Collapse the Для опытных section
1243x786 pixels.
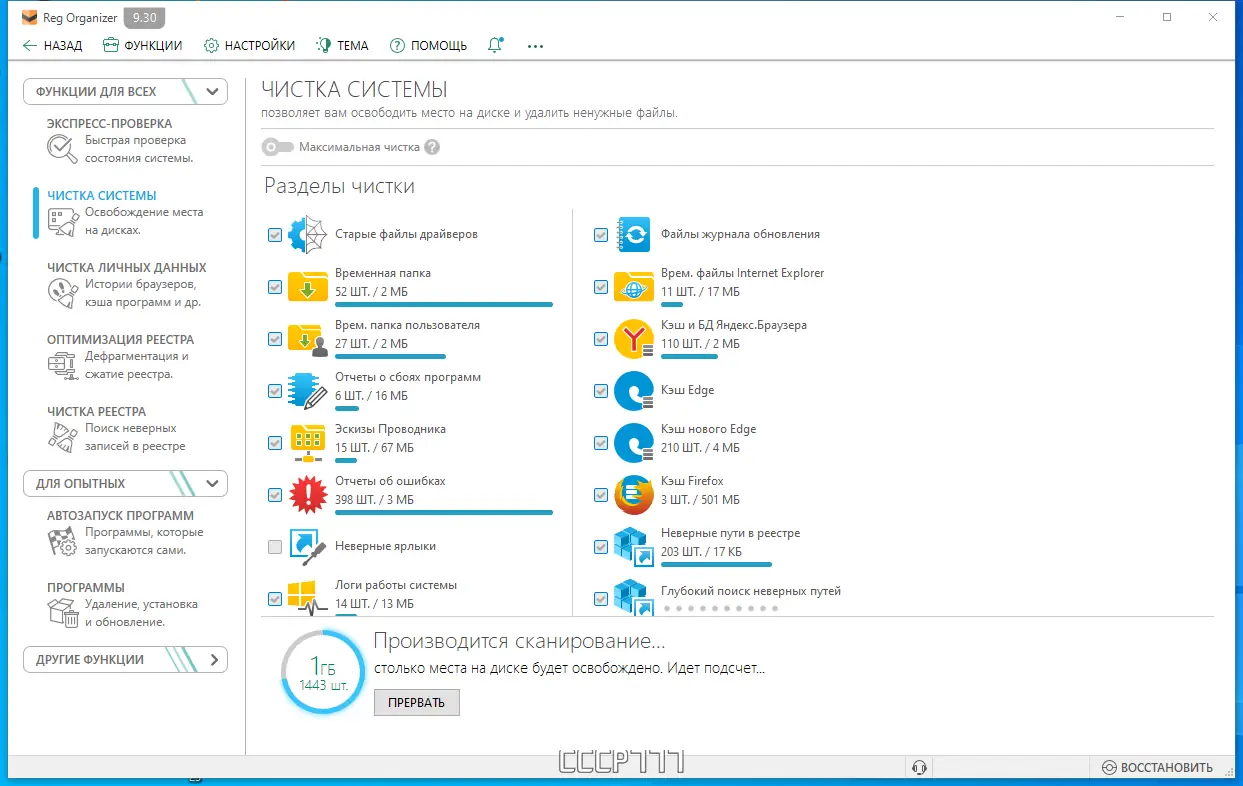[126, 484]
